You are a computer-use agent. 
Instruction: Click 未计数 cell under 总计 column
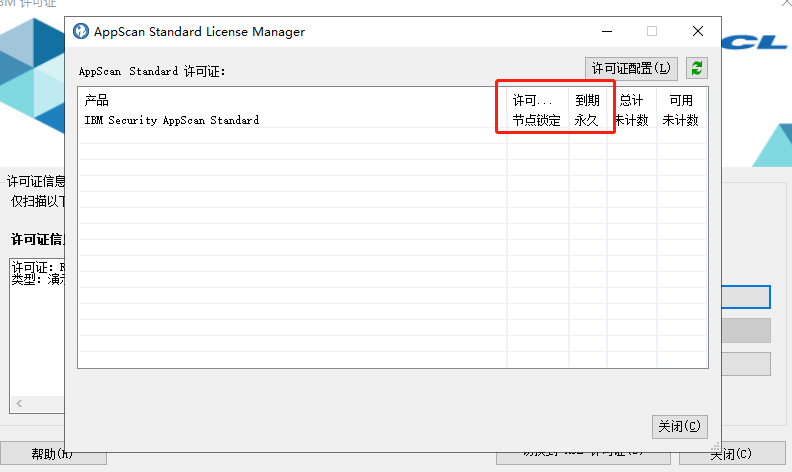point(631,120)
